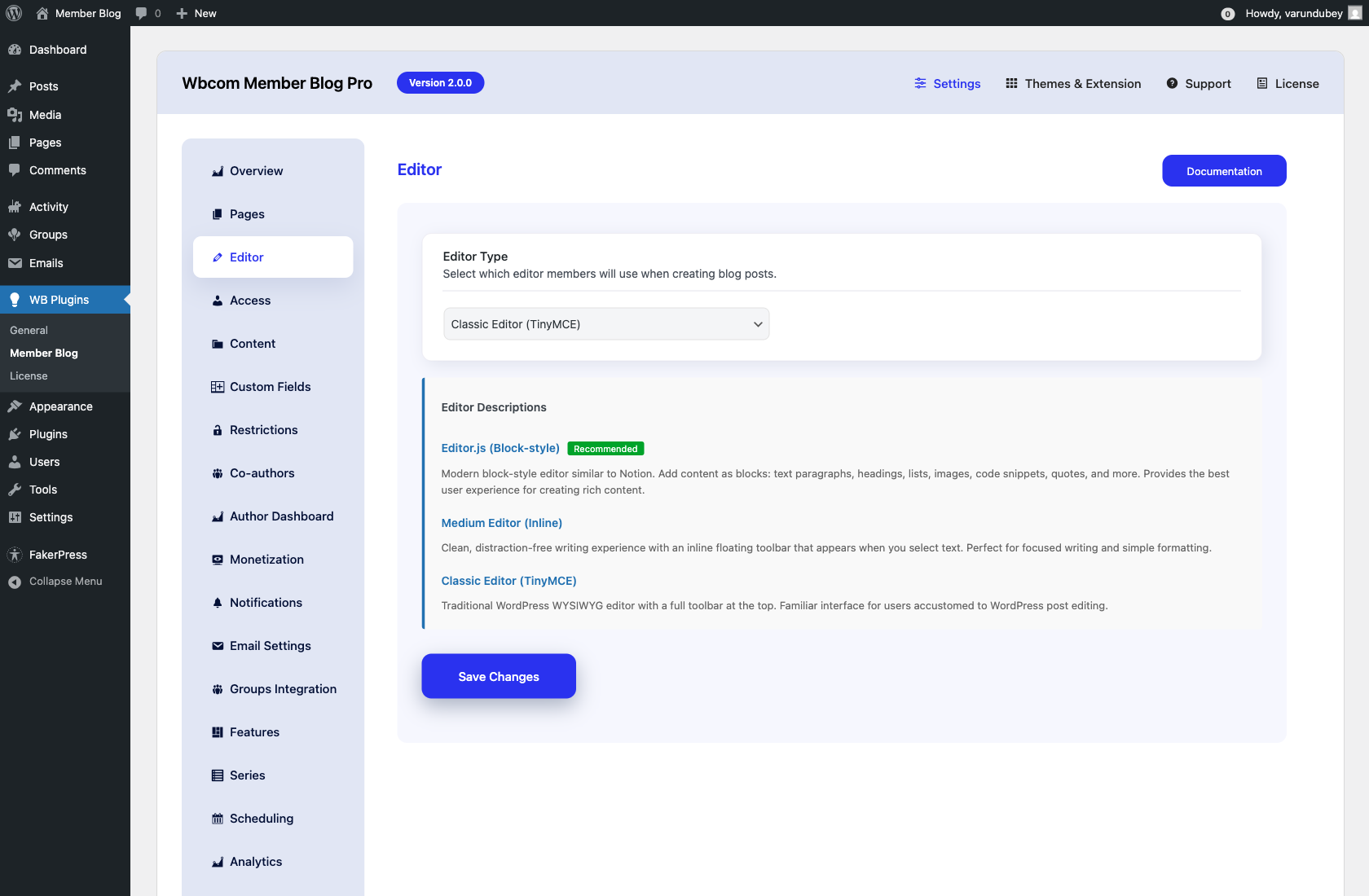Screen dimensions: 1369x896
Task: Select the Custom Fields settings icon
Action: point(217,386)
